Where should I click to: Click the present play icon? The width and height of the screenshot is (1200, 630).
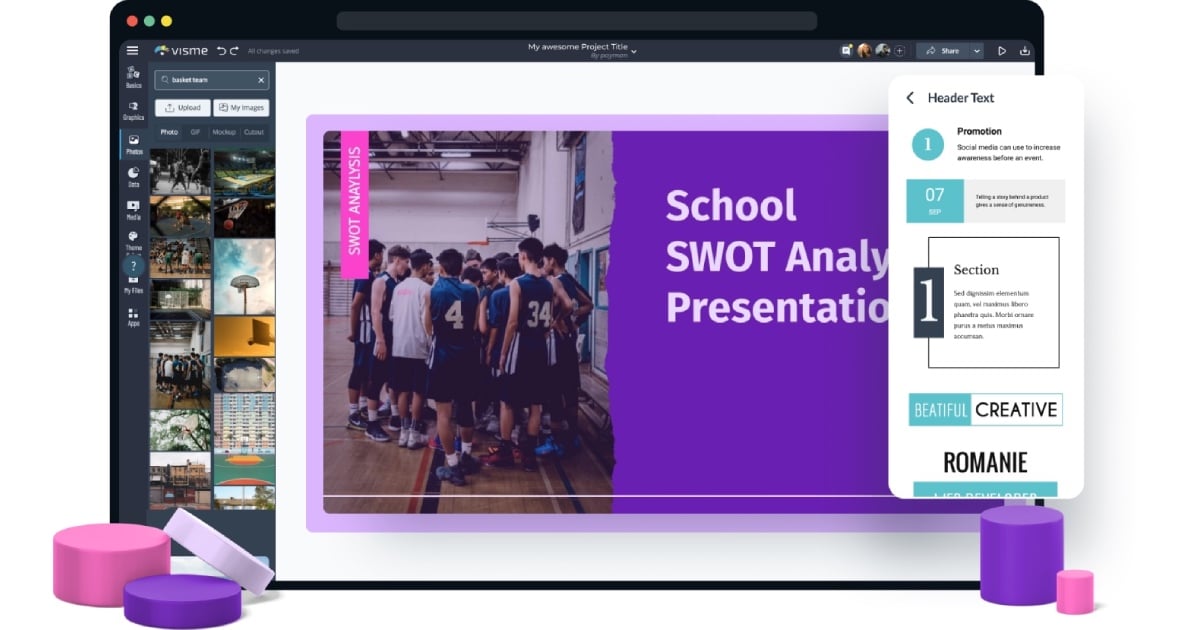pos(1001,51)
